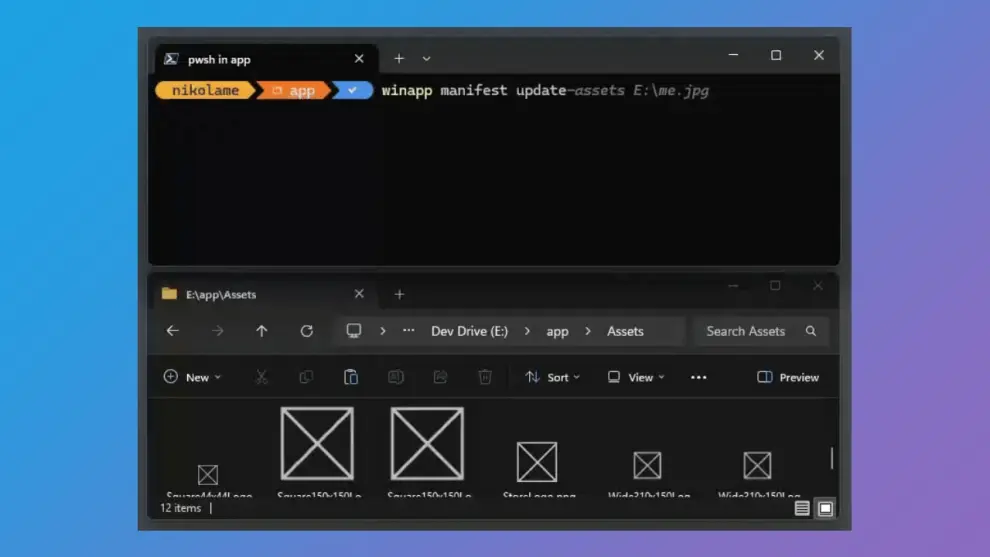Go up one folder level
The image size is (990, 557).
[x=261, y=331]
